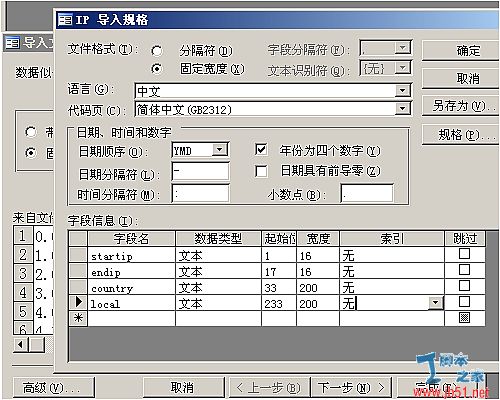Click the 另存为 (V) button
500x400 pixels.
tap(461, 106)
